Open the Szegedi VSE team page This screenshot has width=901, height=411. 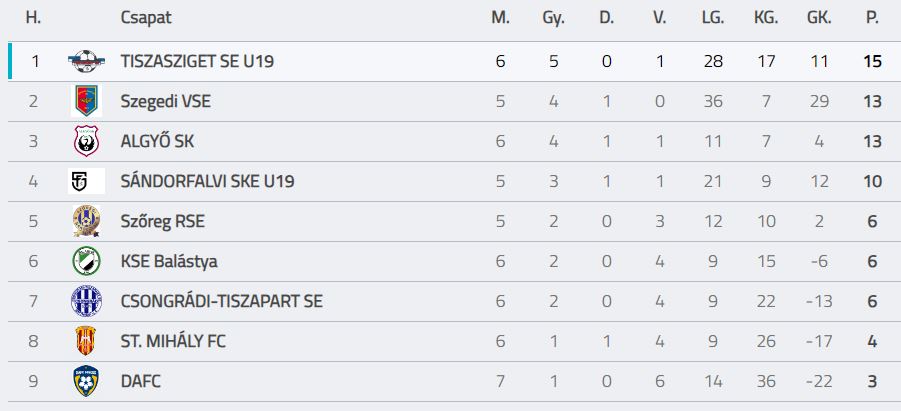pyautogui.click(x=165, y=101)
